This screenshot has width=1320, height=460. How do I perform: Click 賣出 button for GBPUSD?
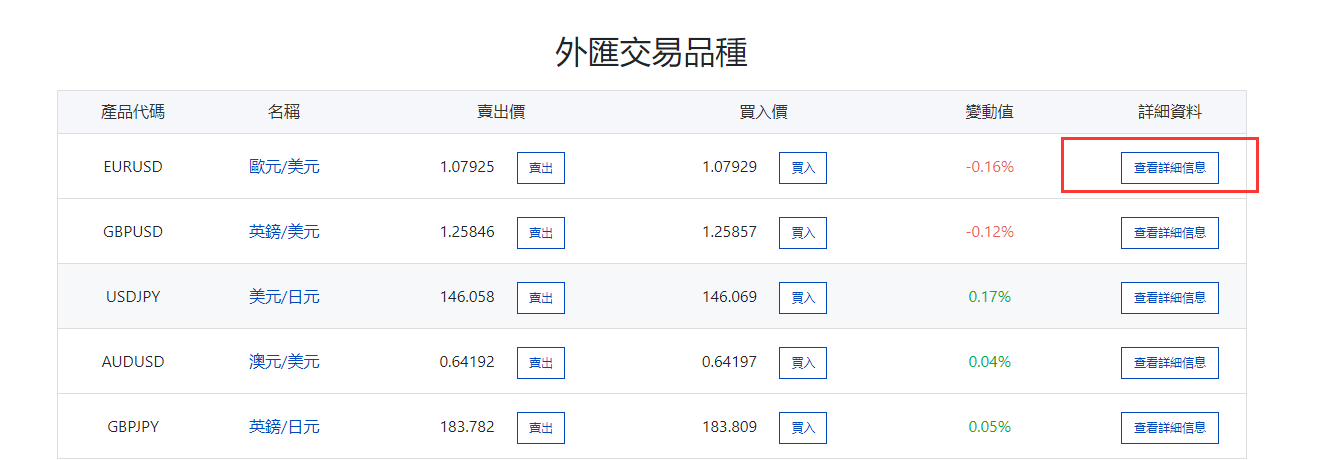click(x=540, y=233)
